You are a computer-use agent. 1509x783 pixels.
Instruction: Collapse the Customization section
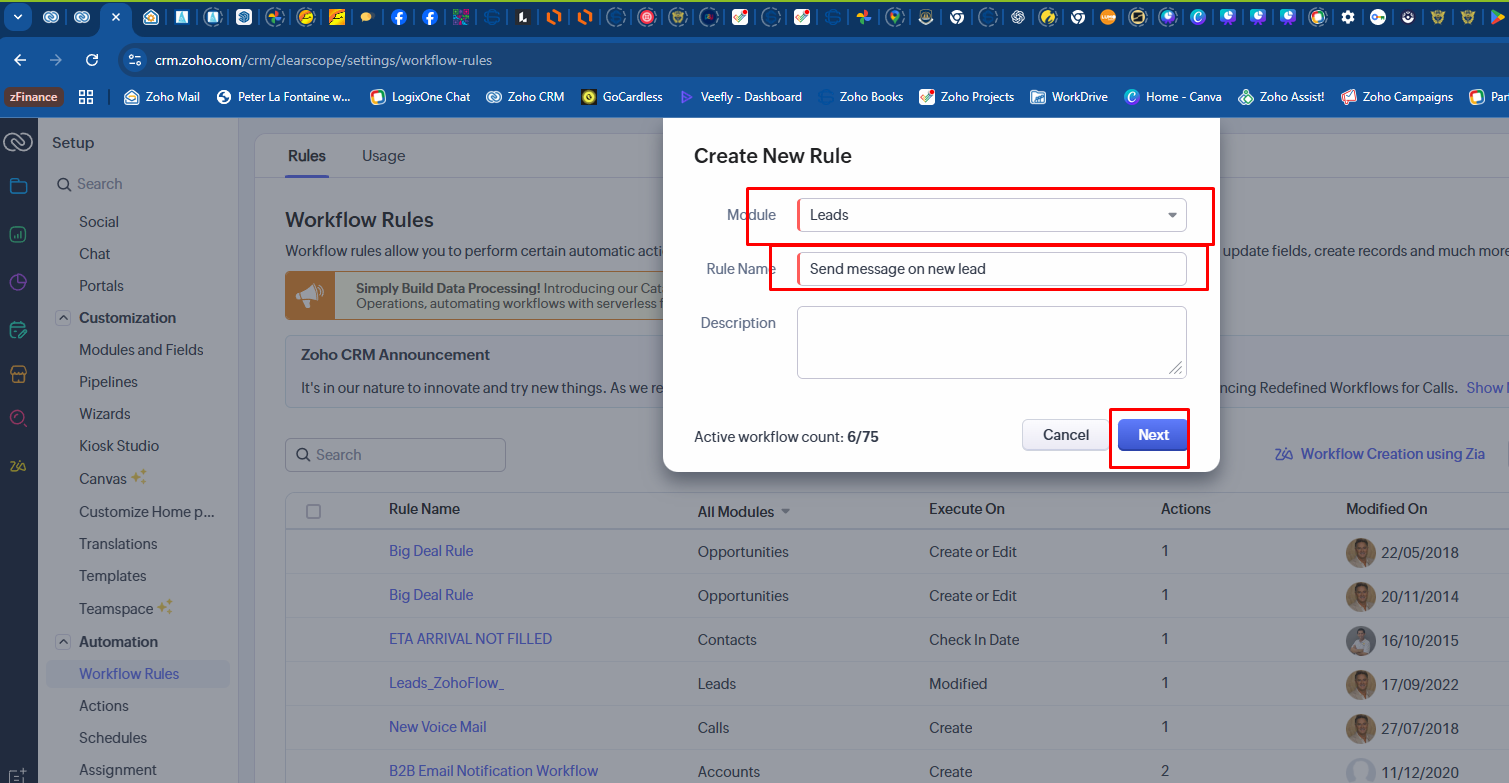point(62,318)
